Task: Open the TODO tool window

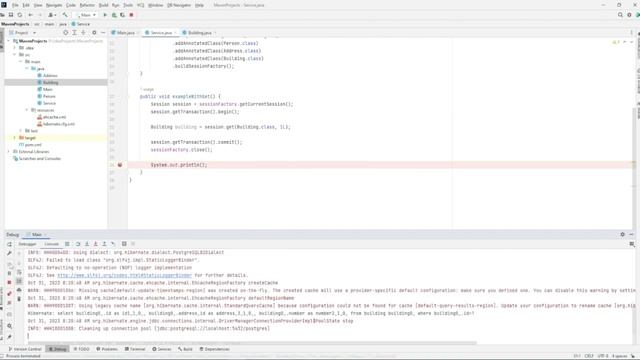Action: [x=81, y=349]
